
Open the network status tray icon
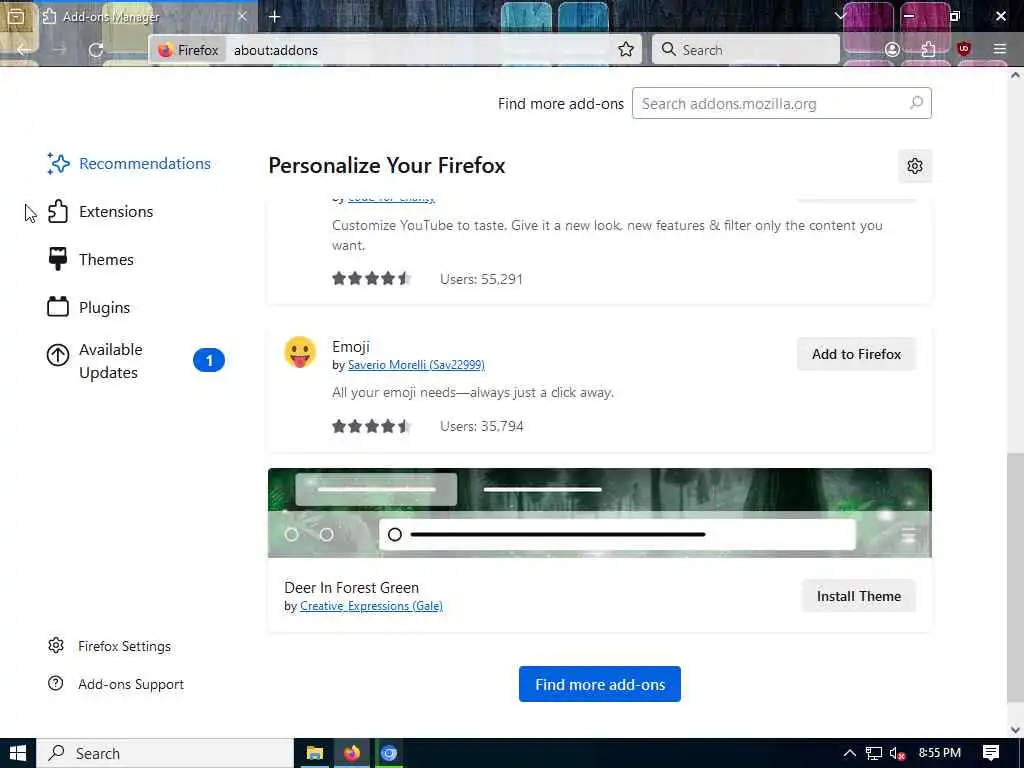[874, 754]
